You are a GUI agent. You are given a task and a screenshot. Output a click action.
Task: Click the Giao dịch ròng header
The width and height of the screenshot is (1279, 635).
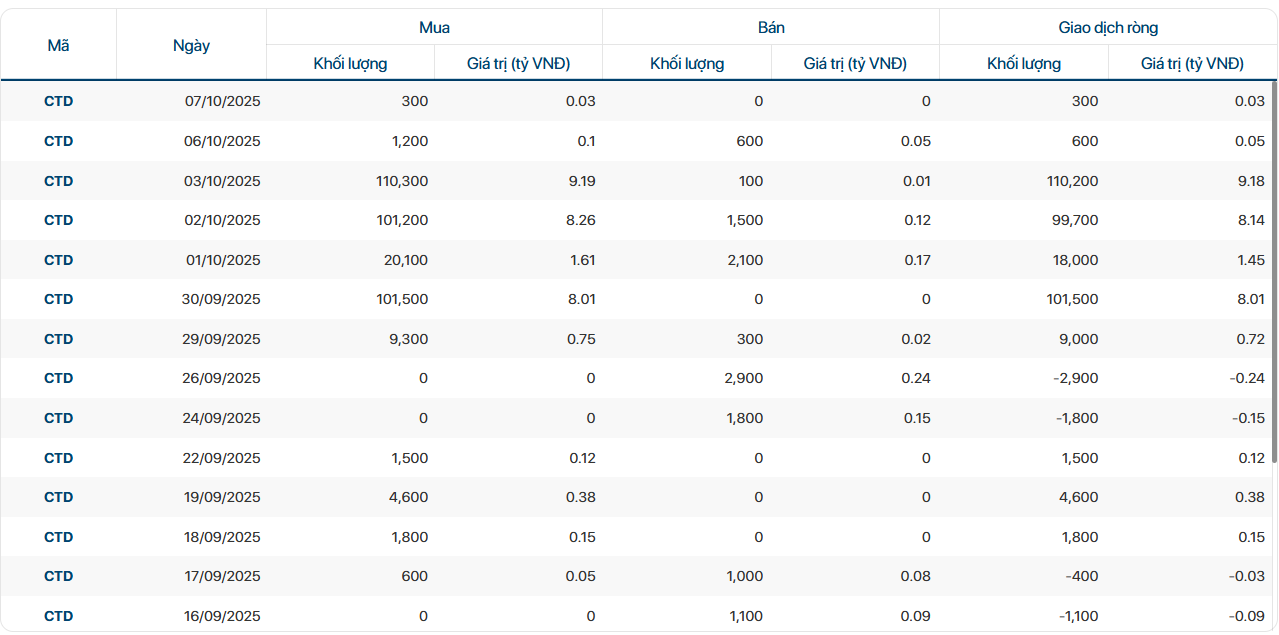coord(1108,28)
